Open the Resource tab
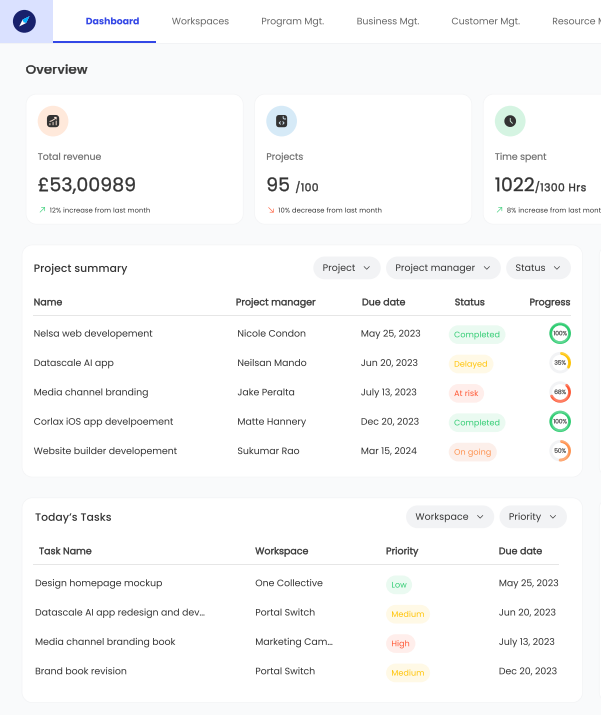This screenshot has width=601, height=715. [576, 21]
